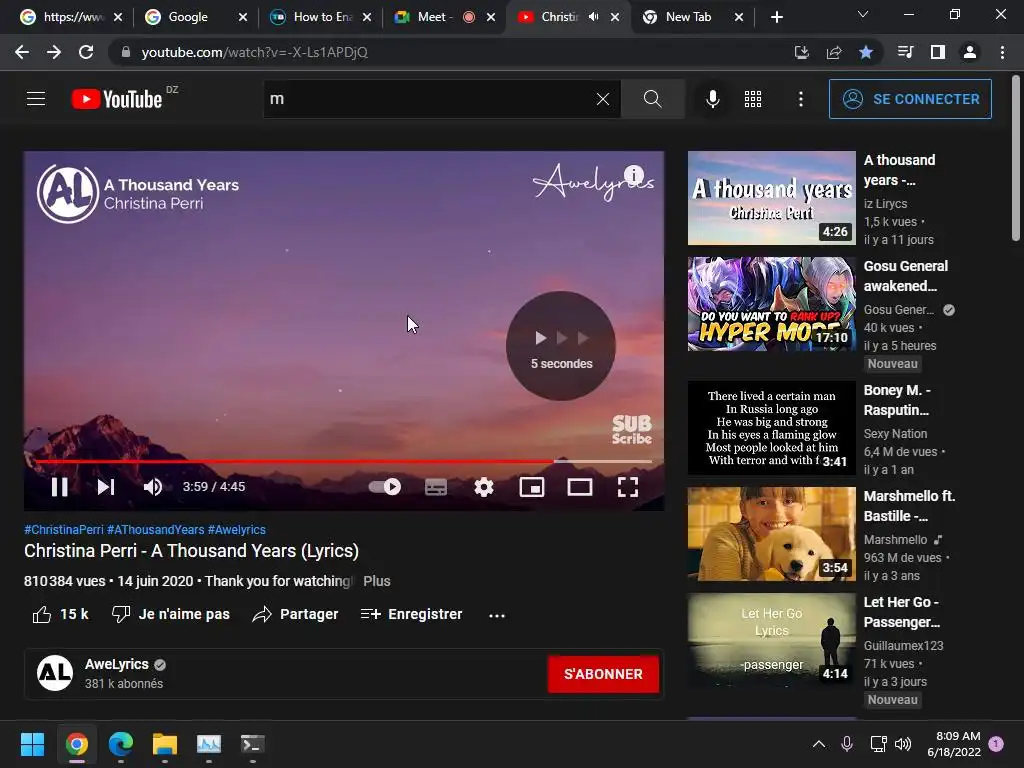Open the #Awelyrics hashtag
The image size is (1024, 768).
(x=236, y=530)
